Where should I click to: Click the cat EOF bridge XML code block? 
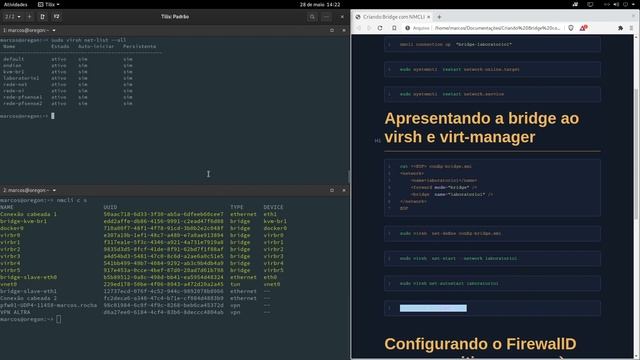click(x=492, y=188)
